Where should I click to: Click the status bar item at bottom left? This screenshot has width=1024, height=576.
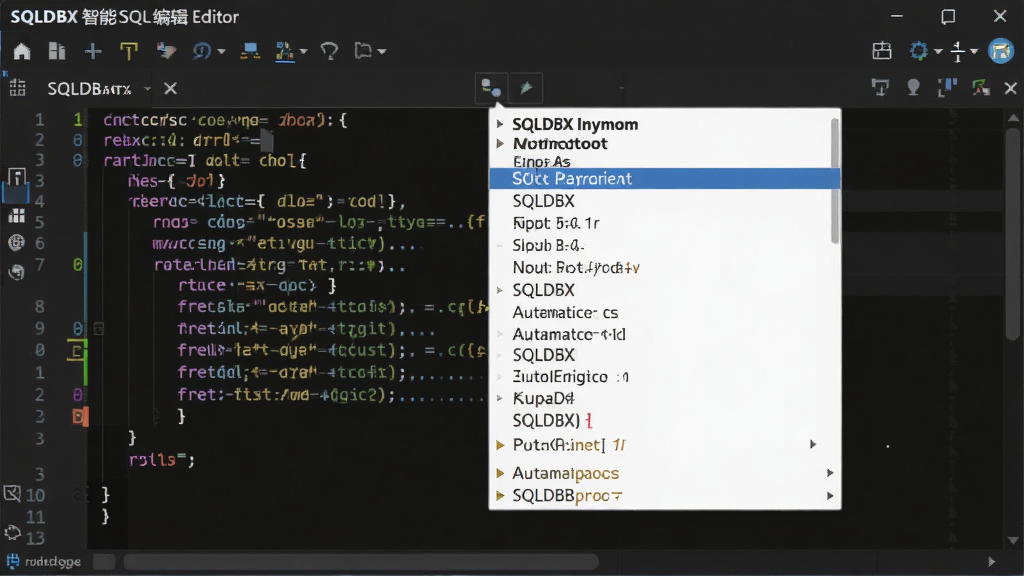click(44, 562)
